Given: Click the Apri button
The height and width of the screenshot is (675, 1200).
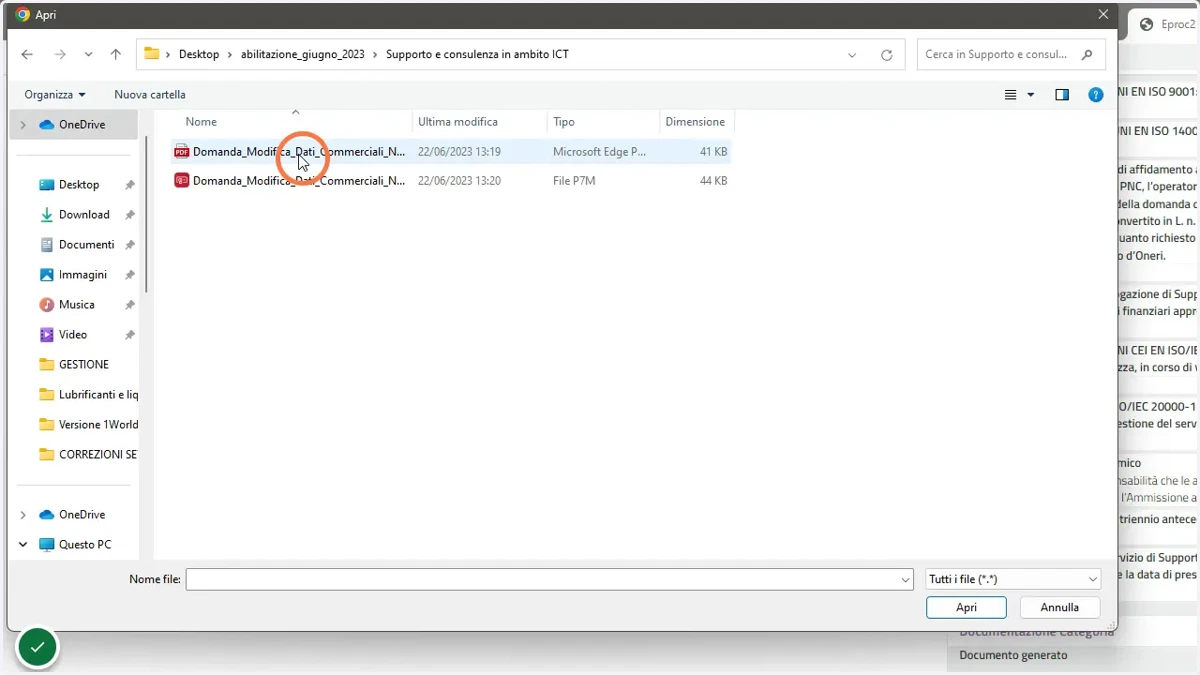Looking at the screenshot, I should click(x=966, y=607).
